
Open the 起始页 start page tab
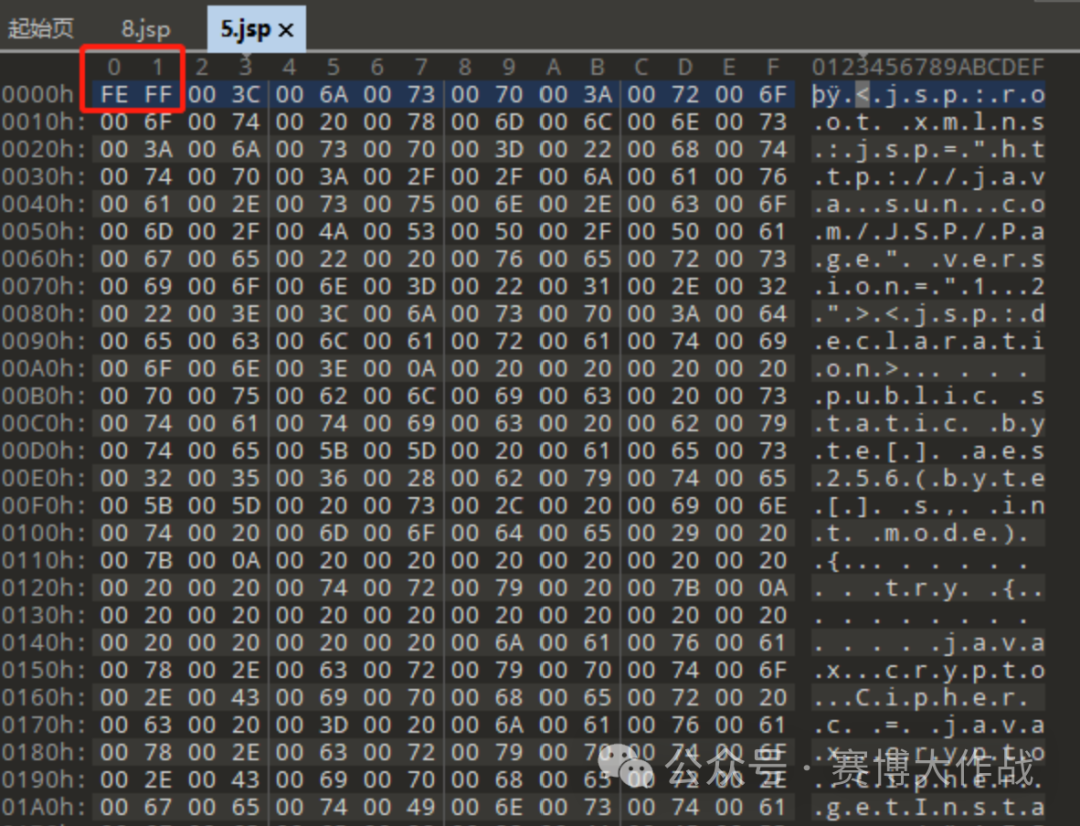pyautogui.click(x=41, y=28)
